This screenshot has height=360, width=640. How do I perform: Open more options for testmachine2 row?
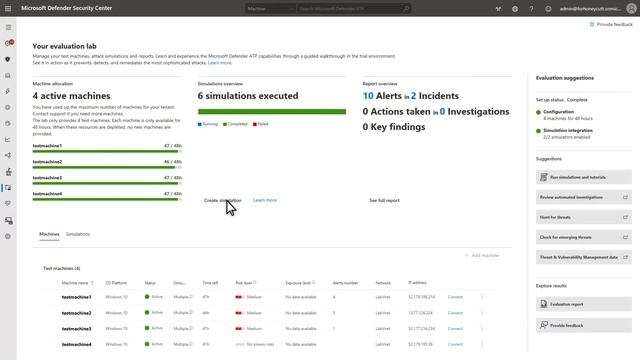[482, 313]
